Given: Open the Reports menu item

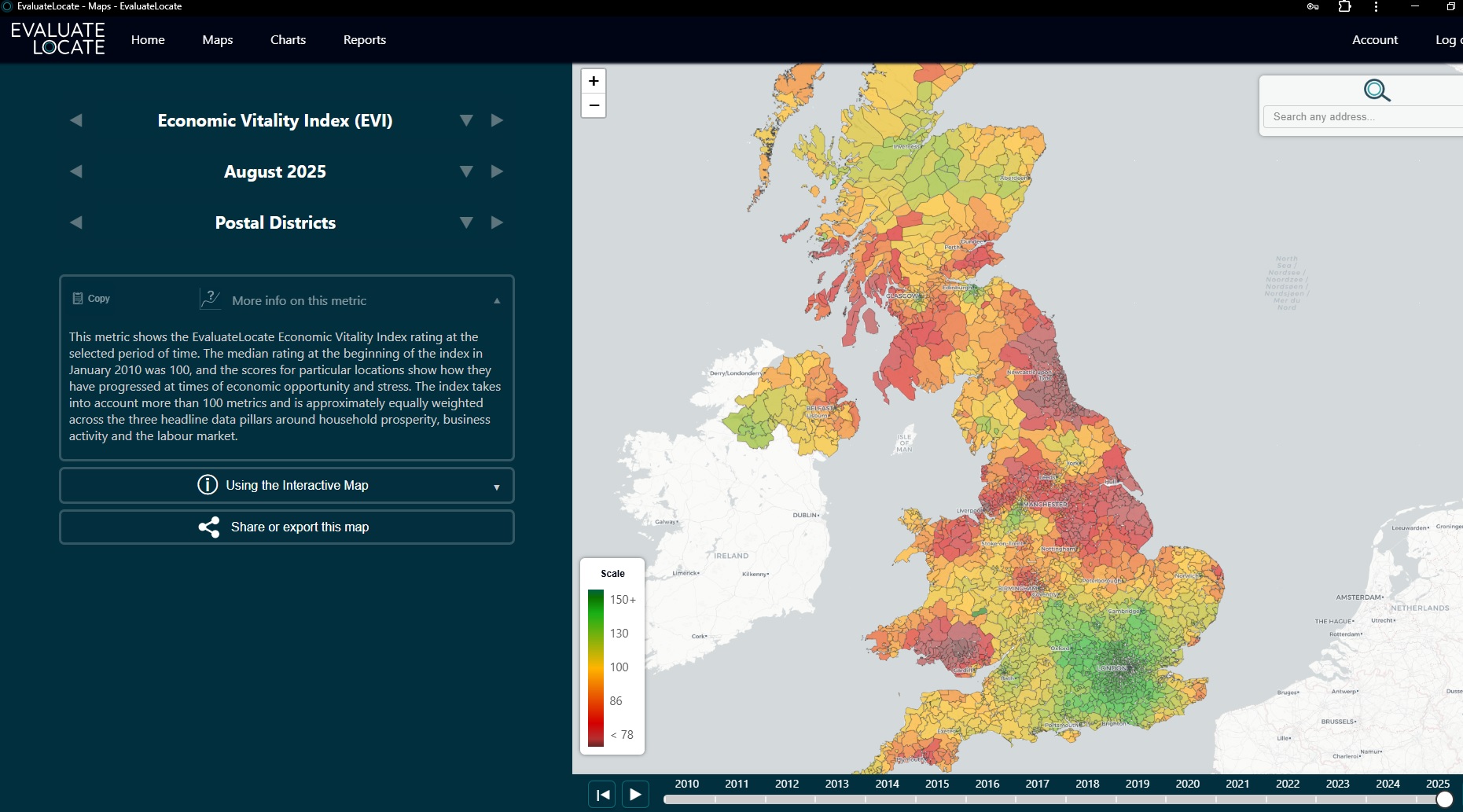Looking at the screenshot, I should (x=364, y=40).
